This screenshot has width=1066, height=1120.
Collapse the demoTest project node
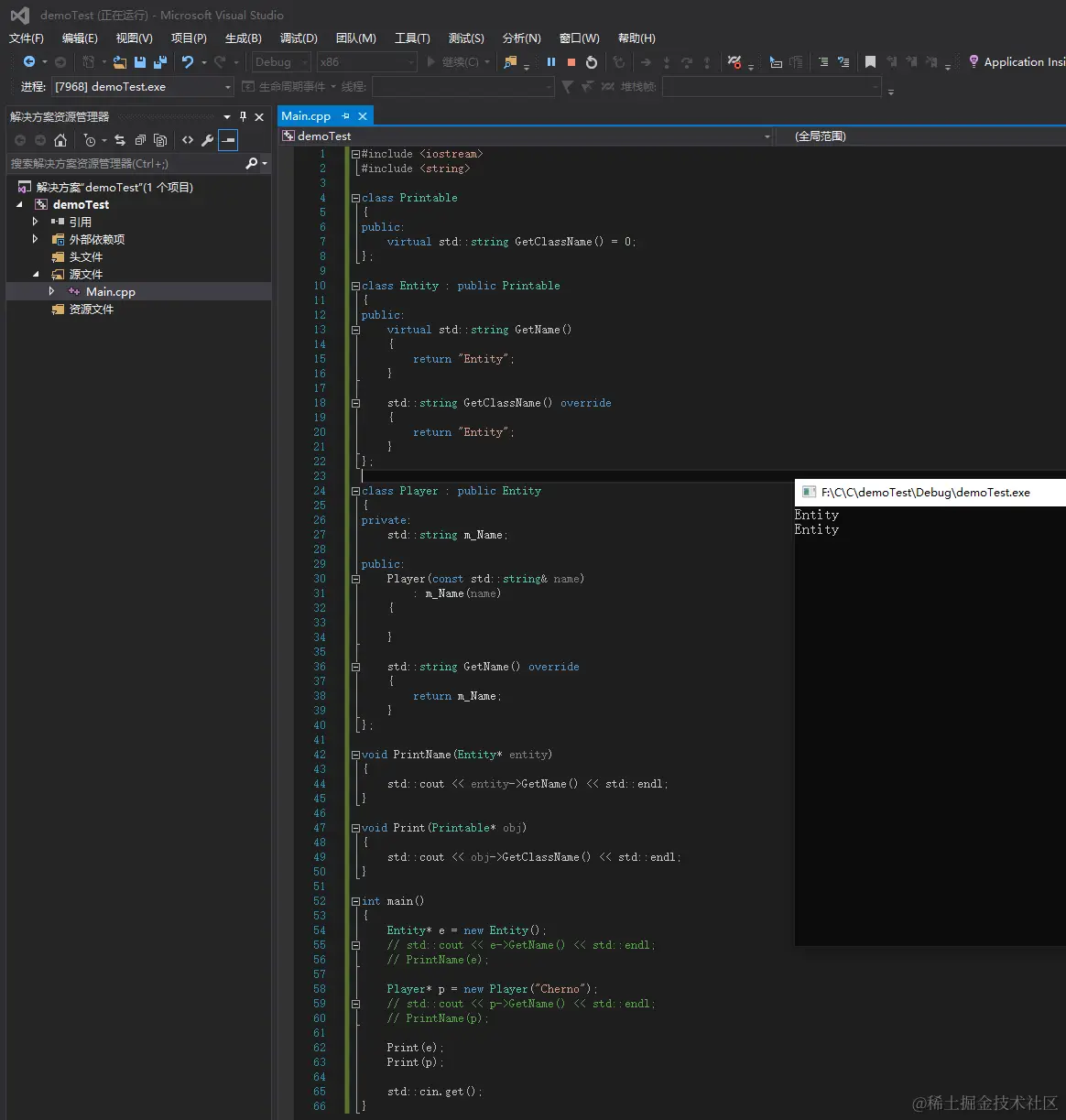[x=19, y=204]
